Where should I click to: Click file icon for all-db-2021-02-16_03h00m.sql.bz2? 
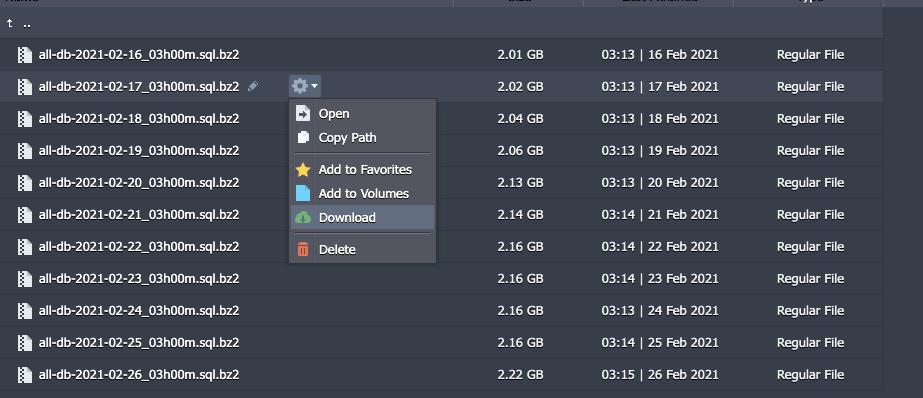pos(24,55)
